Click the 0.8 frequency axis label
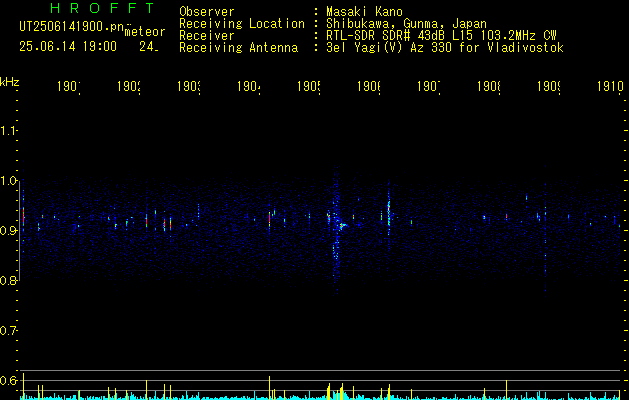 click(x=8, y=280)
